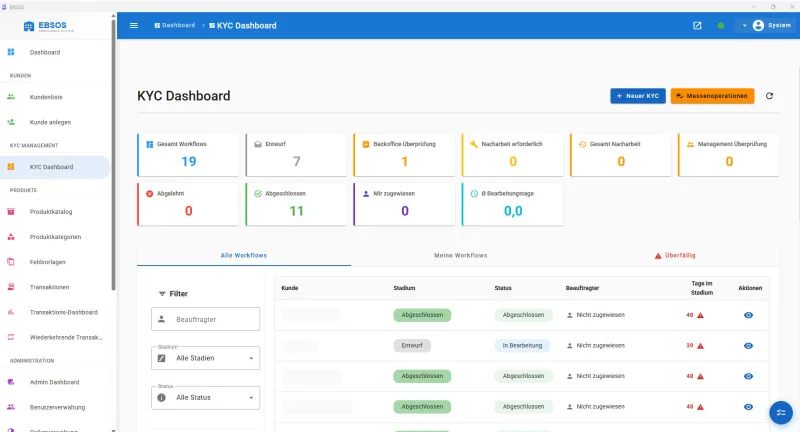Click the In Bearbeitung status chip

522,346
